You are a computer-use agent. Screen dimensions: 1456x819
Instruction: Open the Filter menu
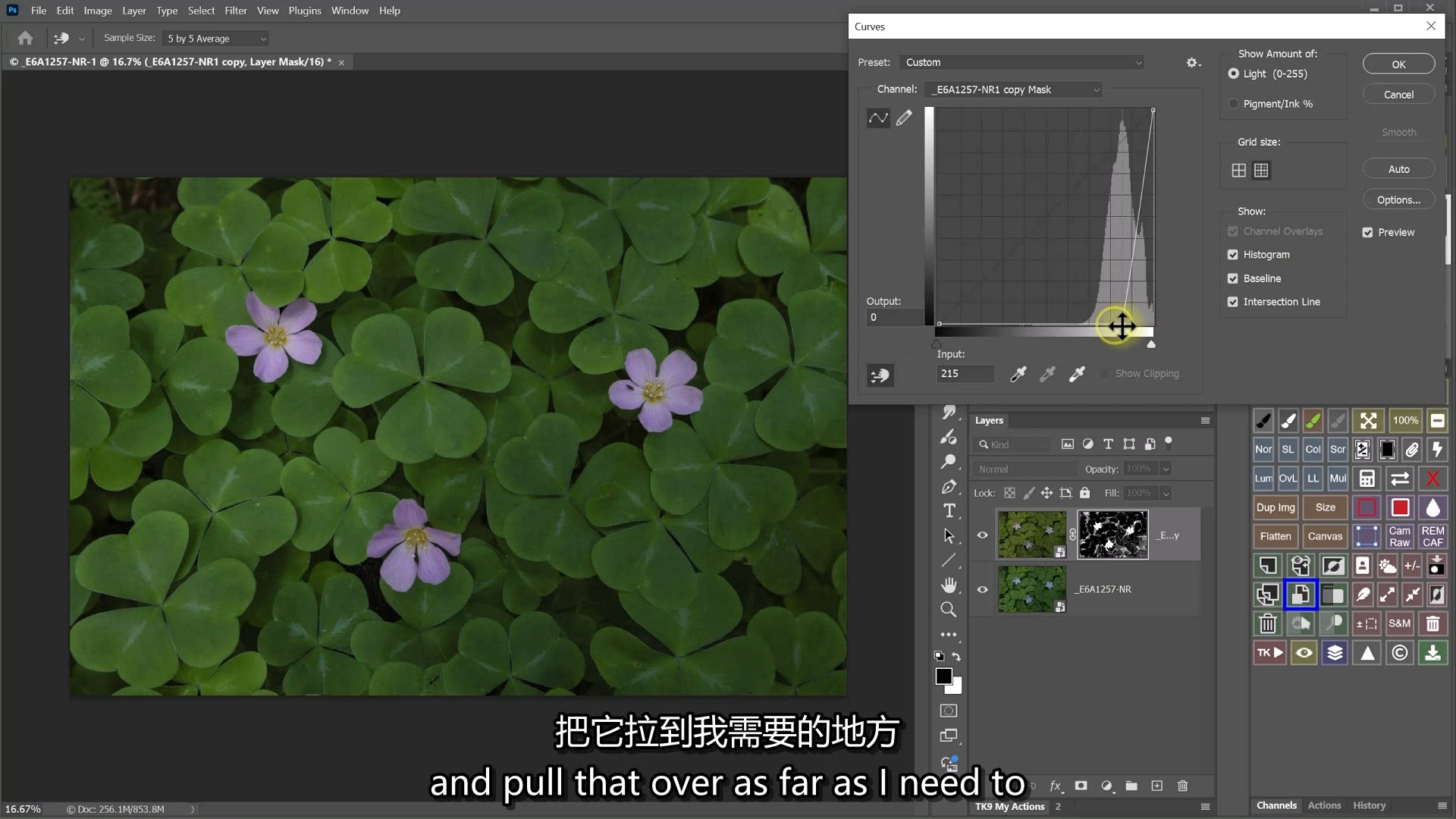coord(235,11)
